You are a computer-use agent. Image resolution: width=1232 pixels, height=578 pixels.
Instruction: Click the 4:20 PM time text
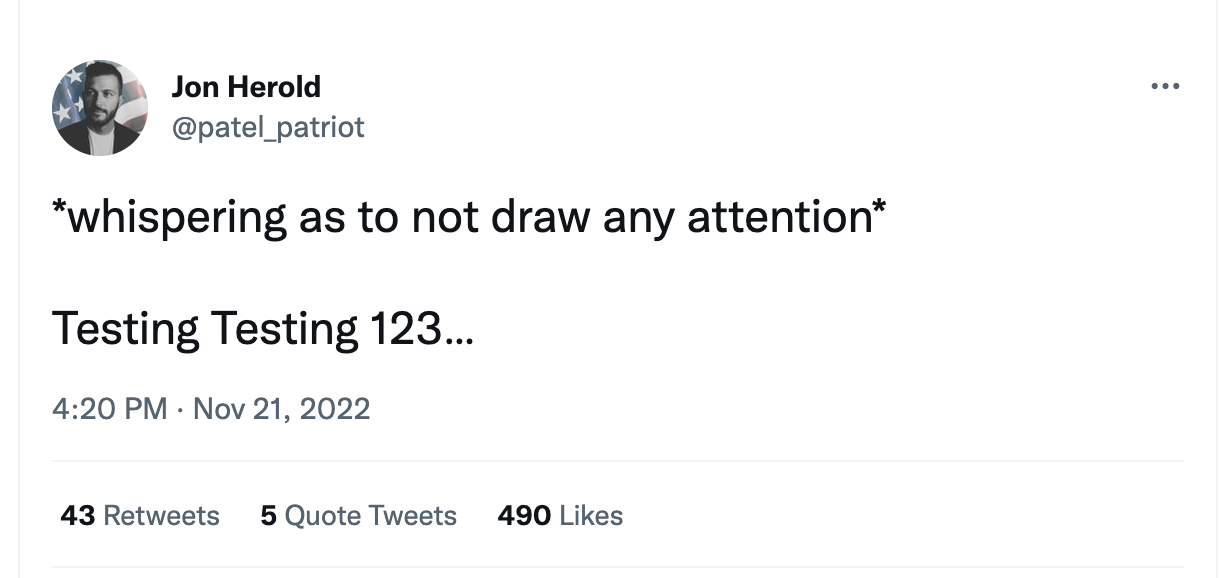(x=110, y=409)
